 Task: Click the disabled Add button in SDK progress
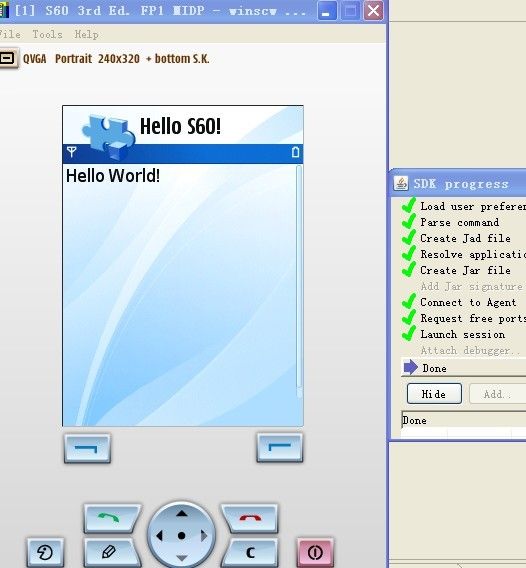497,394
